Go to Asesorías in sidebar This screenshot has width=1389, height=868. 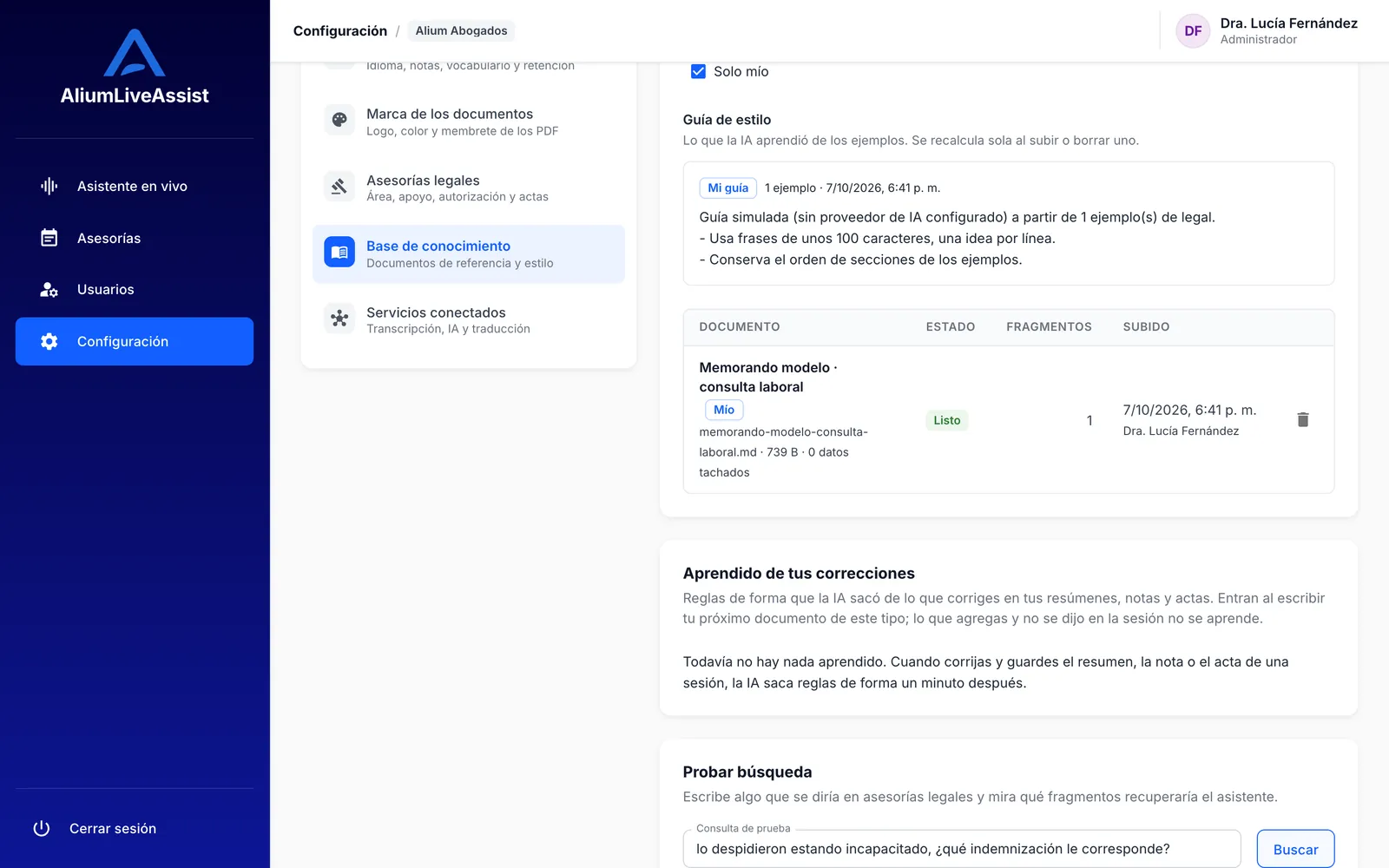135,238
